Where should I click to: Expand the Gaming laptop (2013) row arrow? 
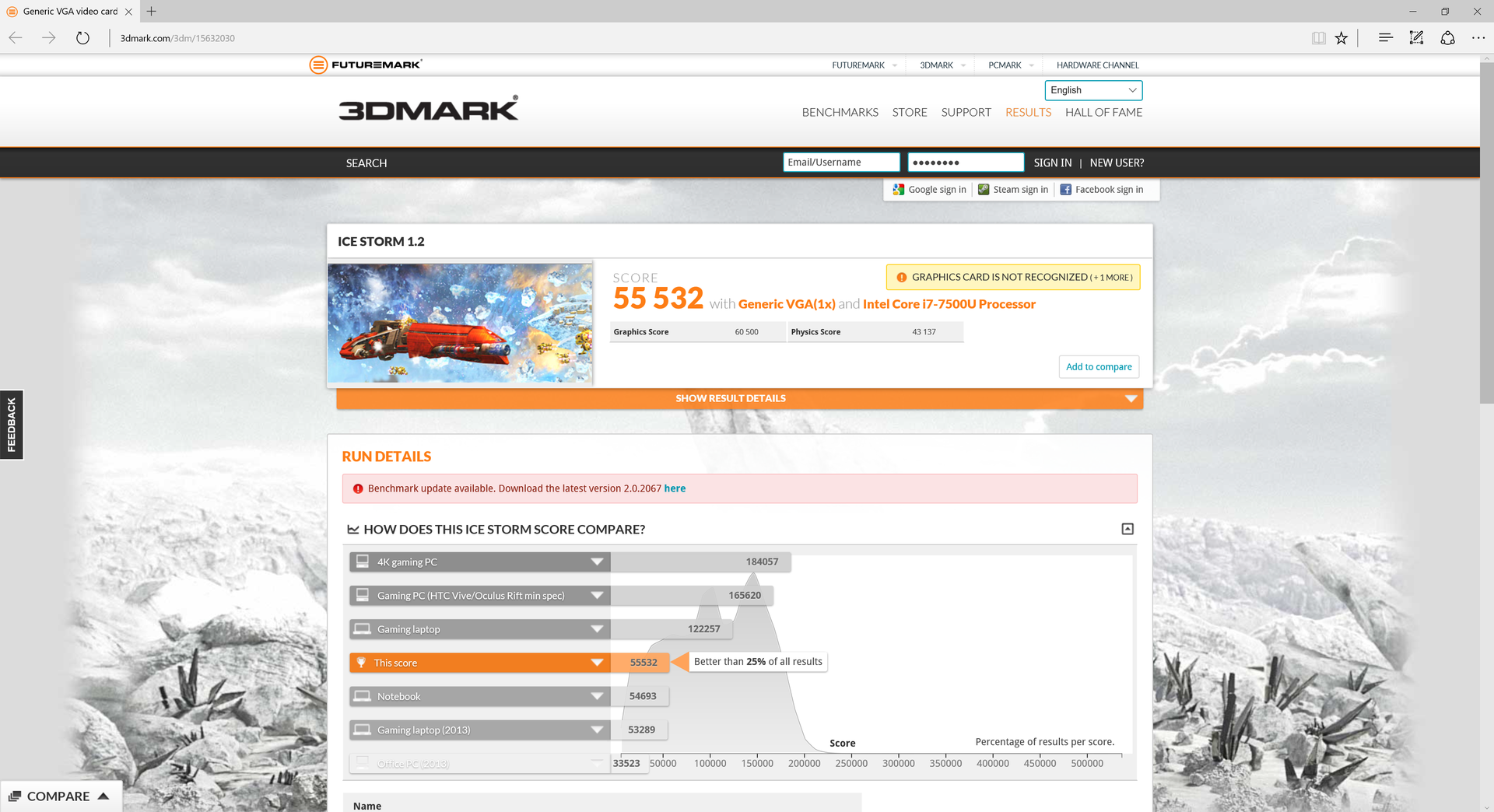coord(597,730)
